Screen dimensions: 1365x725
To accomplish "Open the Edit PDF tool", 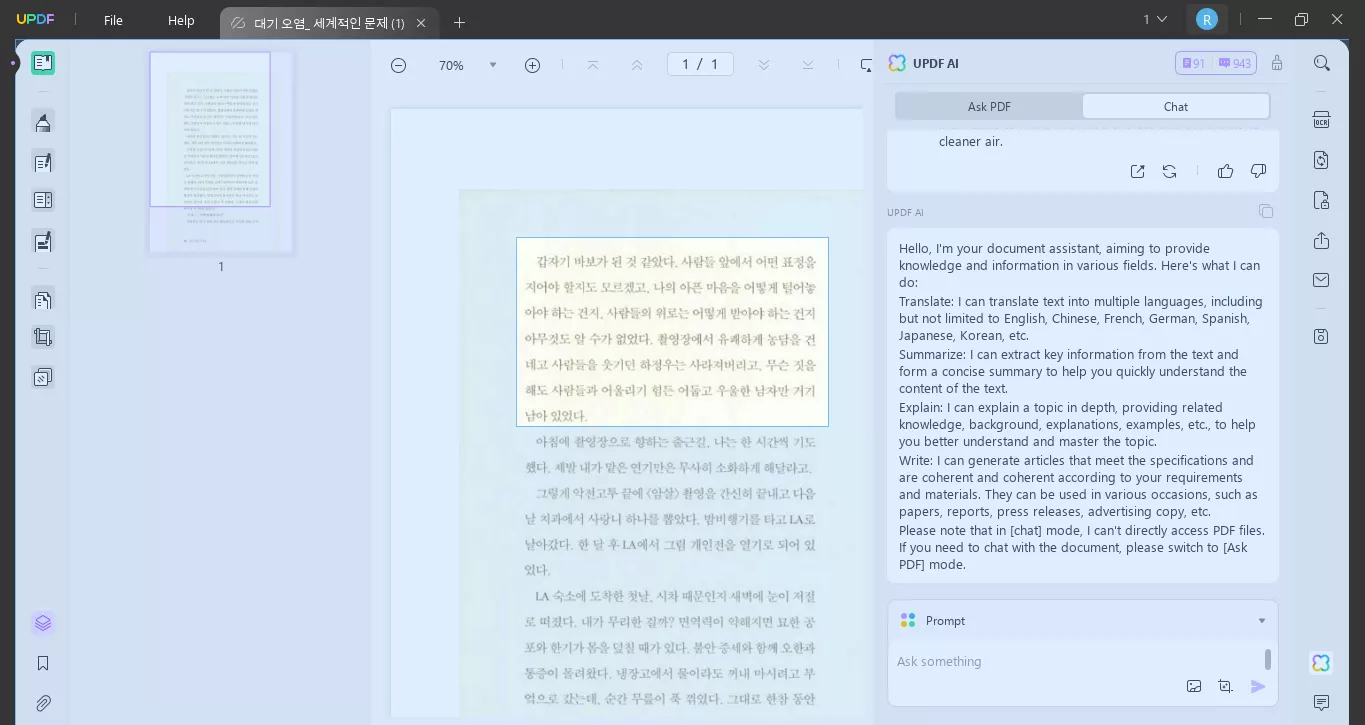I will pos(43,161).
